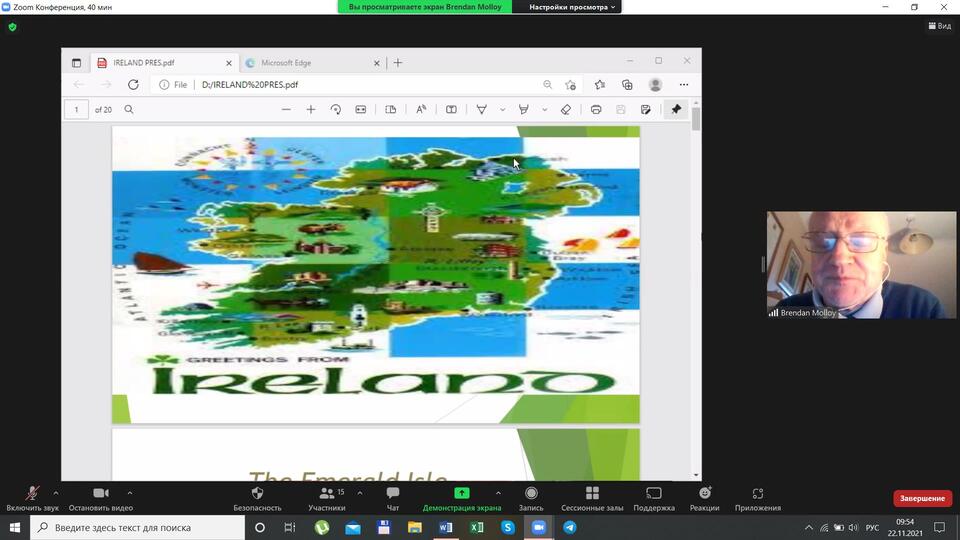Click PDF search magnifier icon
The image size is (960, 540).
[x=129, y=109]
